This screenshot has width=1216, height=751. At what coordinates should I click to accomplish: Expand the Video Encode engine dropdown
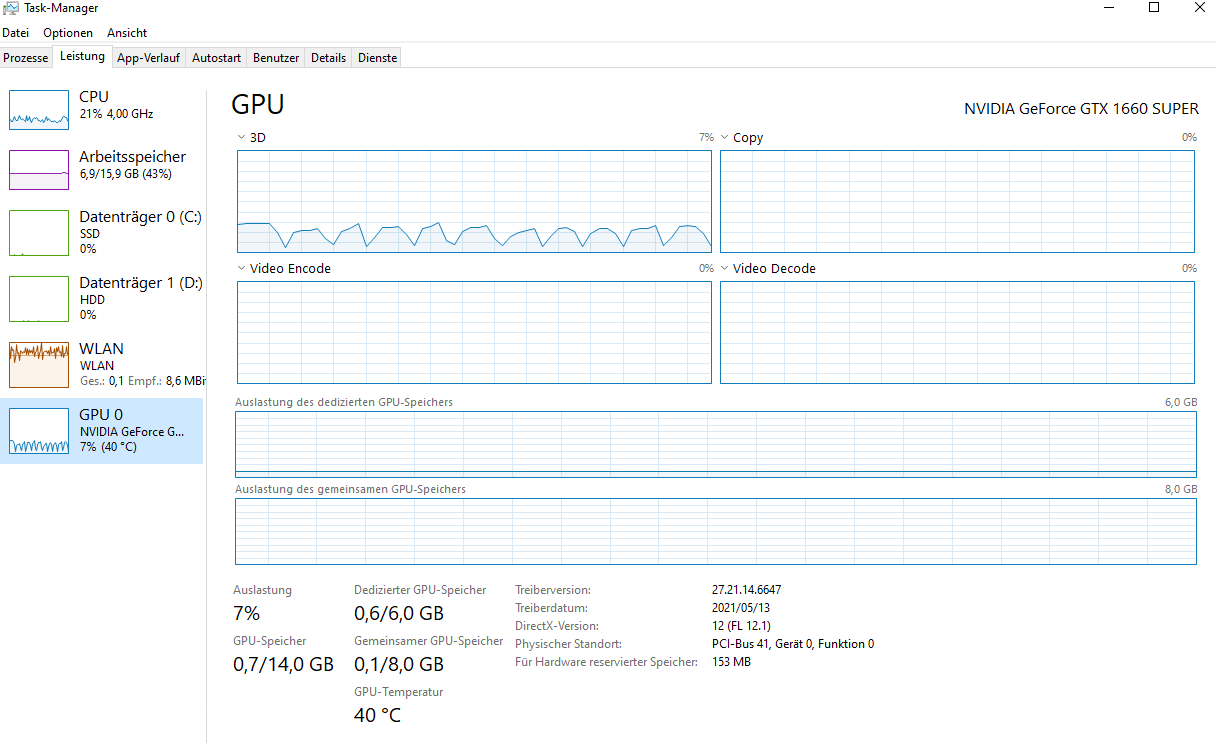pos(242,268)
